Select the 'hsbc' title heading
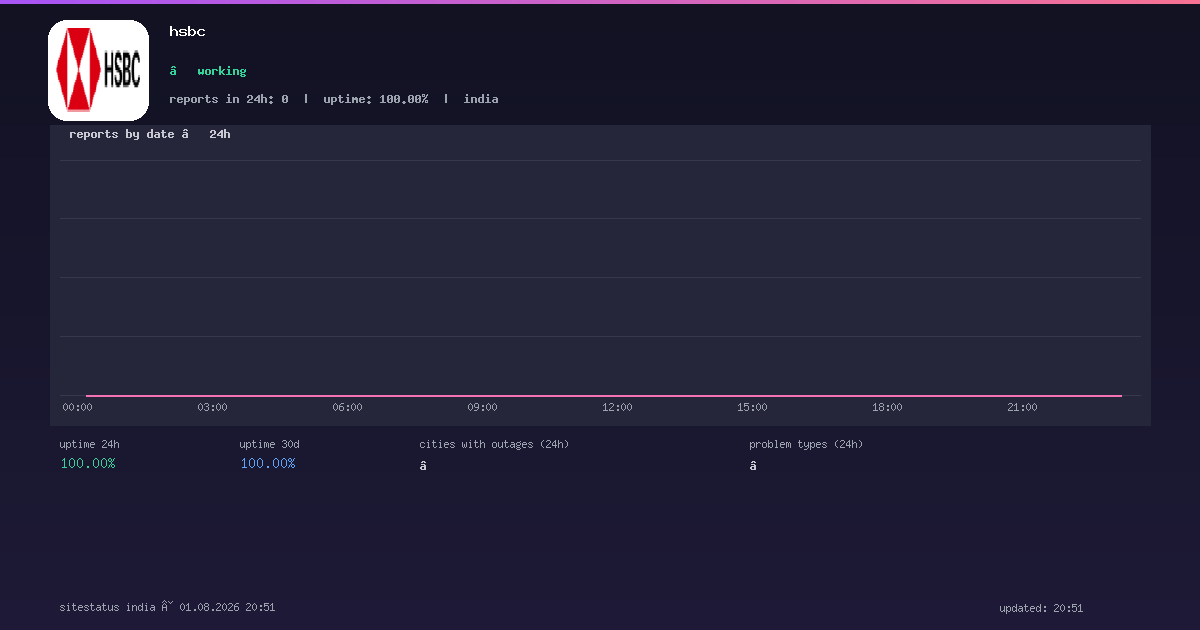This screenshot has height=630, width=1200. 187,32
